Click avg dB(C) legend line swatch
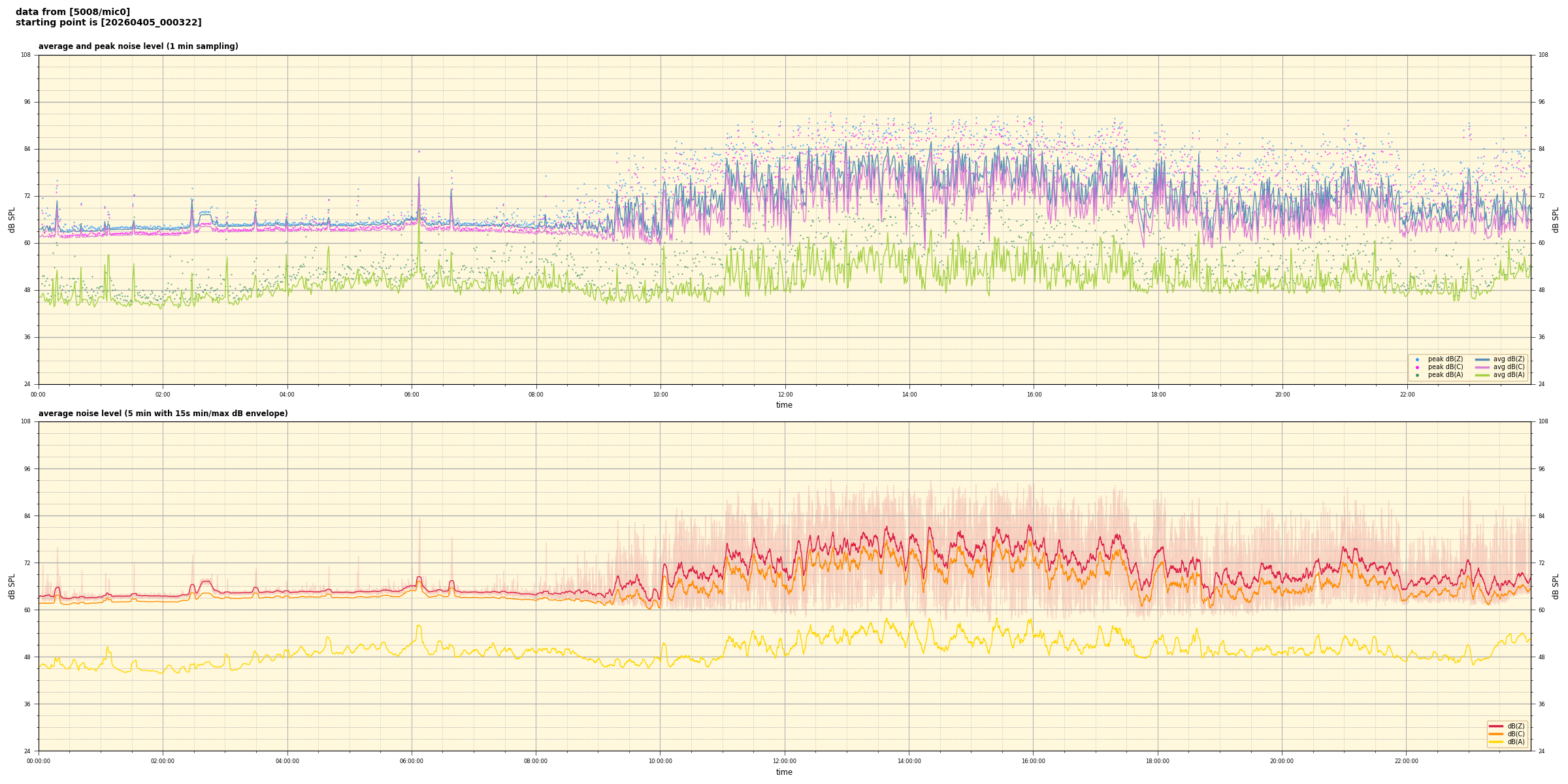 tap(1482, 367)
